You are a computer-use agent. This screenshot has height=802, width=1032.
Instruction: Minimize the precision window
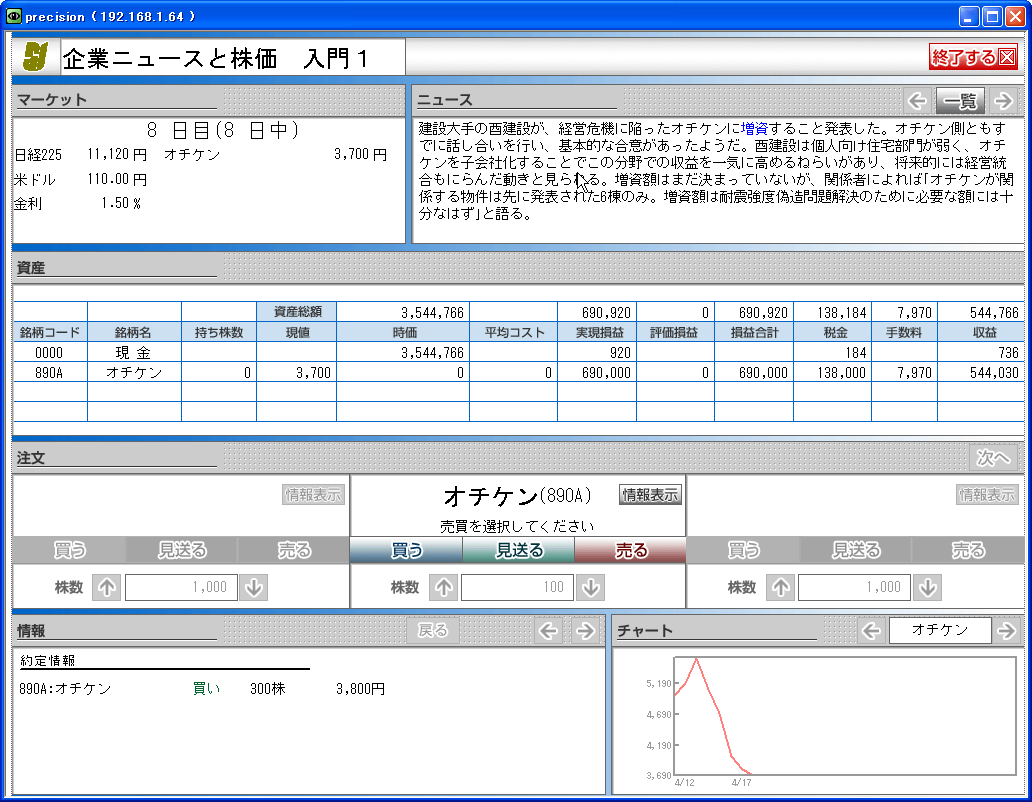pos(969,16)
